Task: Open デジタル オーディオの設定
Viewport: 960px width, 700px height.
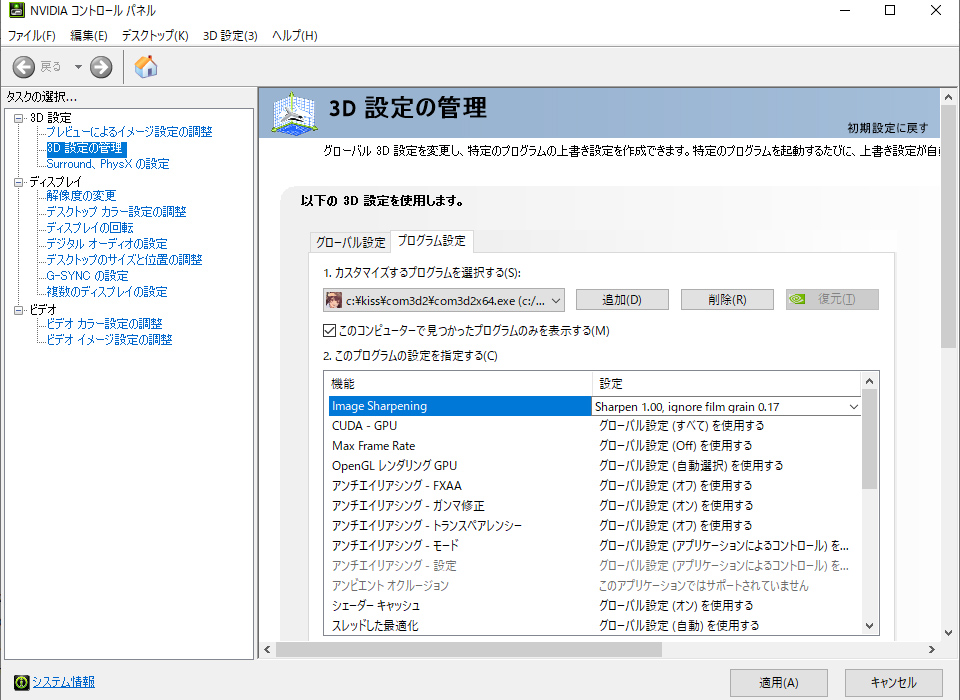Action: pyautogui.click(x=107, y=243)
